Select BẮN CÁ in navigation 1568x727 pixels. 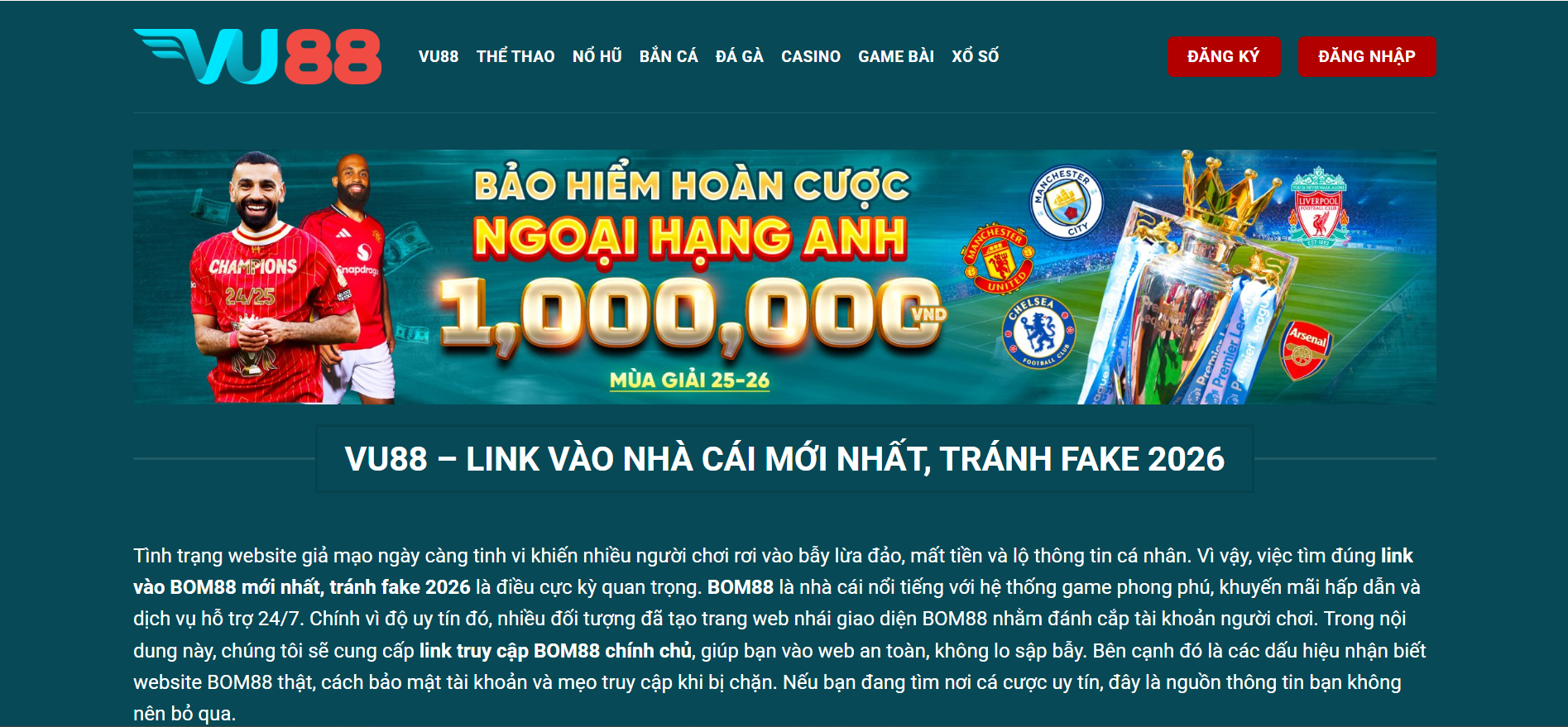(x=669, y=56)
